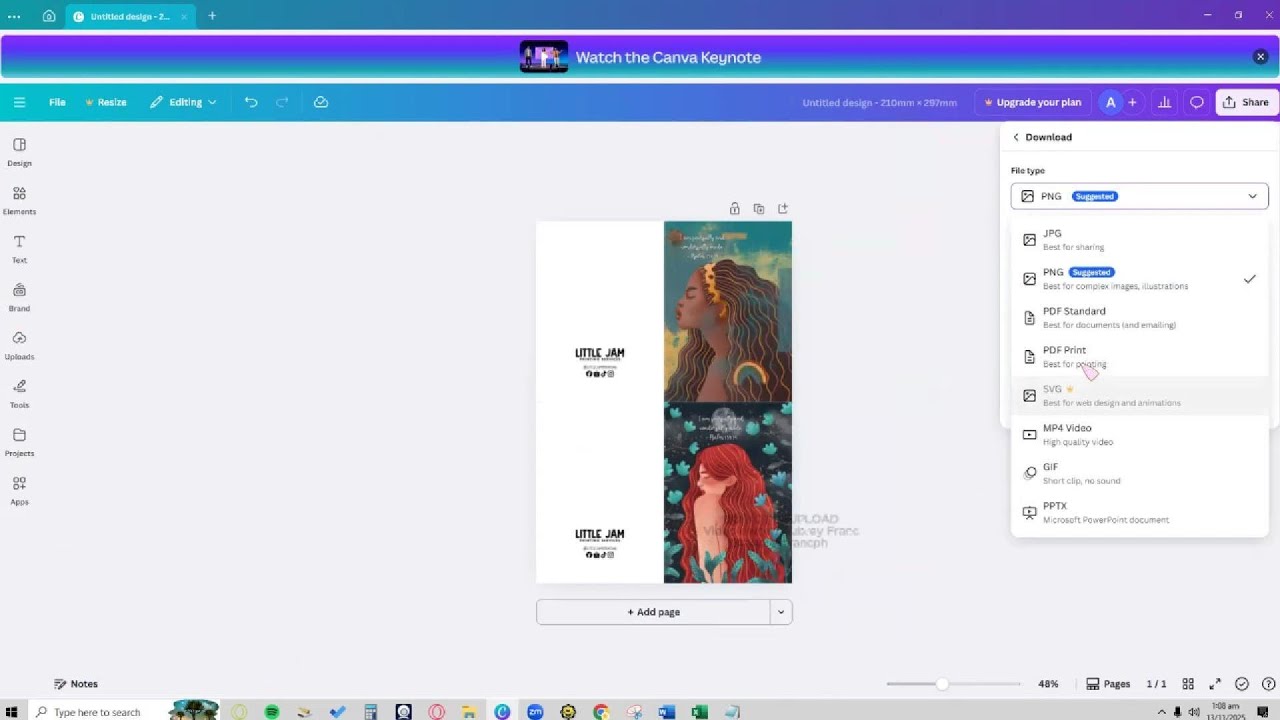Open grid view of pages
The height and width of the screenshot is (720, 1280).
(x=1188, y=684)
